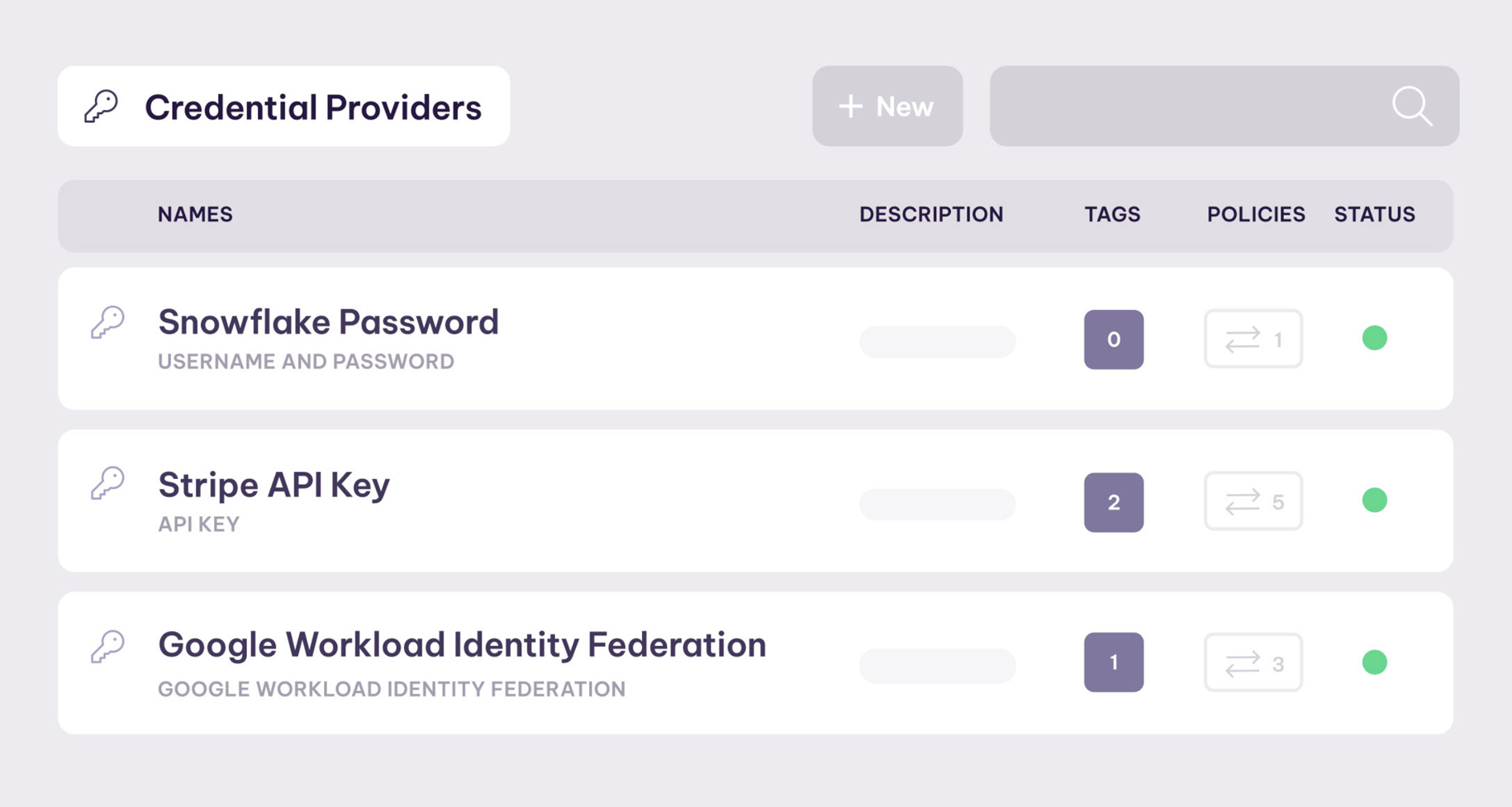Sort by the Names column header

point(195,215)
